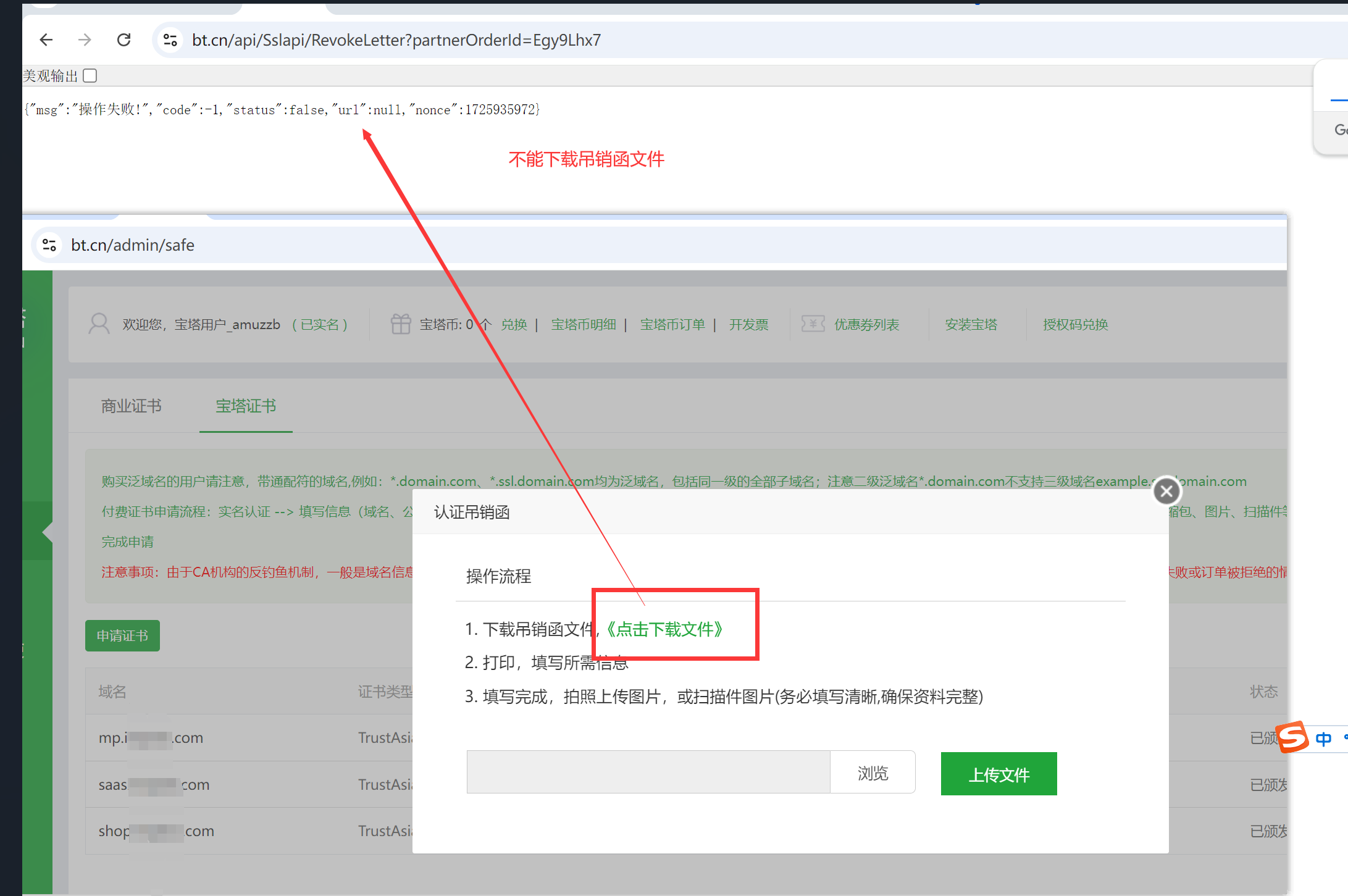Screen dimensions: 1348x896
Task: Click the 点击下载文件 download link
Action: pyautogui.click(x=664, y=629)
